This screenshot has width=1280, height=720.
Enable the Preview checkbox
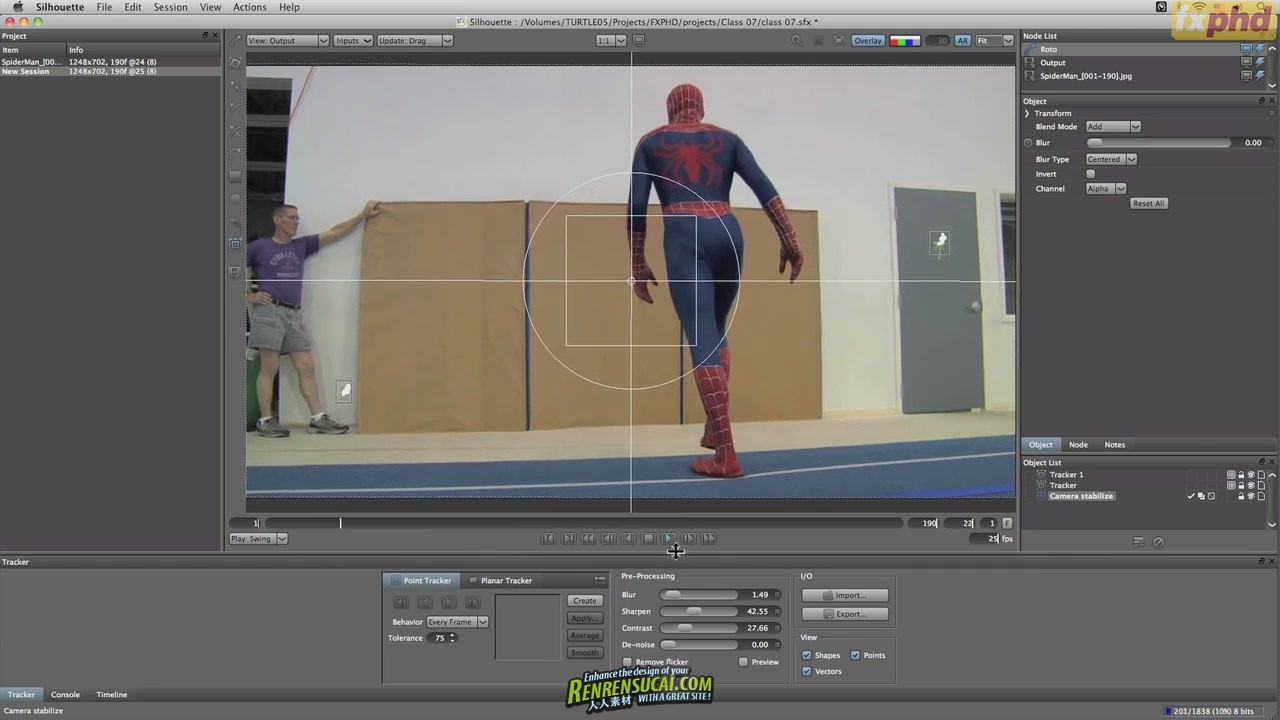pos(743,662)
